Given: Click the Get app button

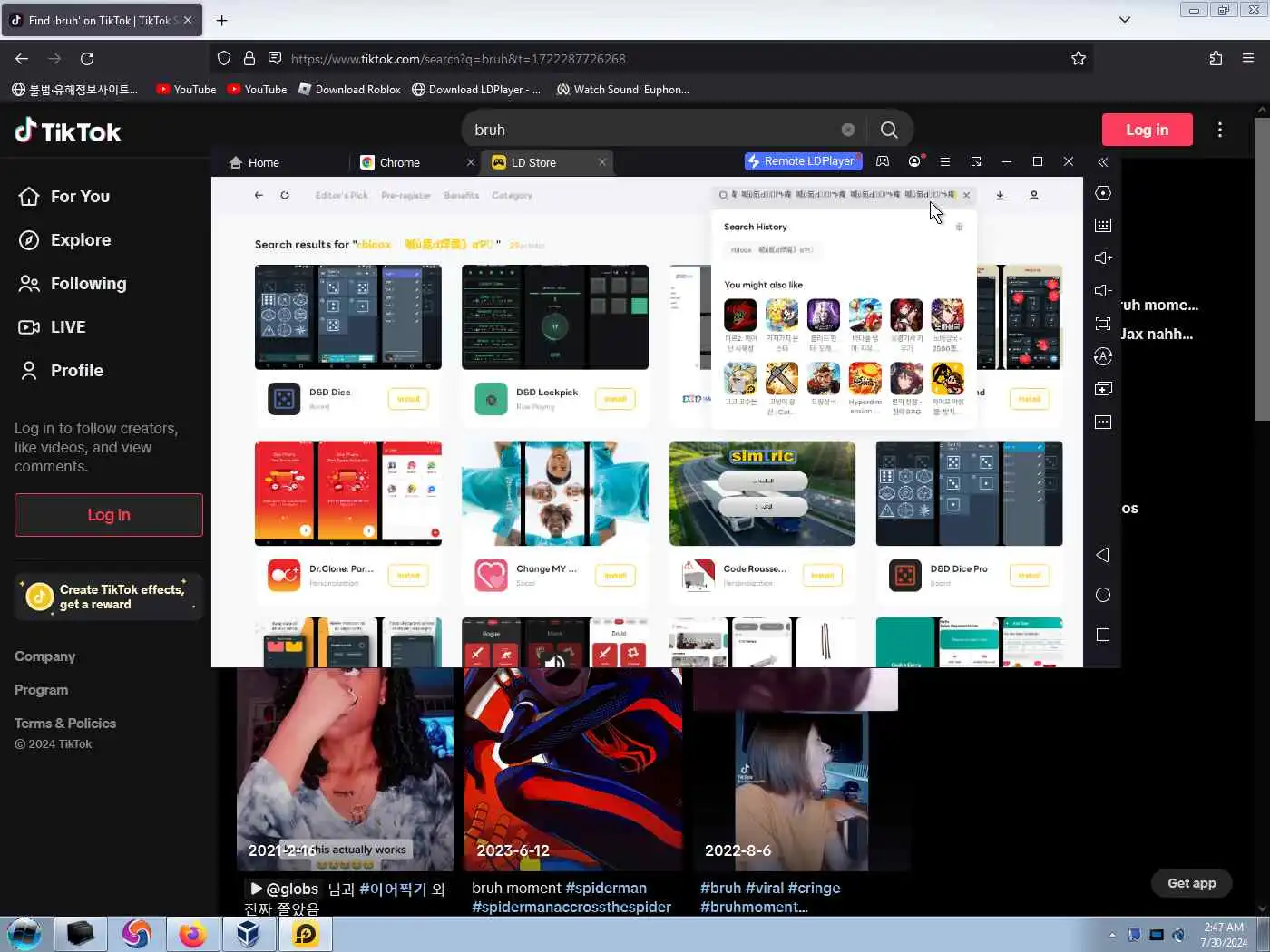Looking at the screenshot, I should click(1192, 883).
